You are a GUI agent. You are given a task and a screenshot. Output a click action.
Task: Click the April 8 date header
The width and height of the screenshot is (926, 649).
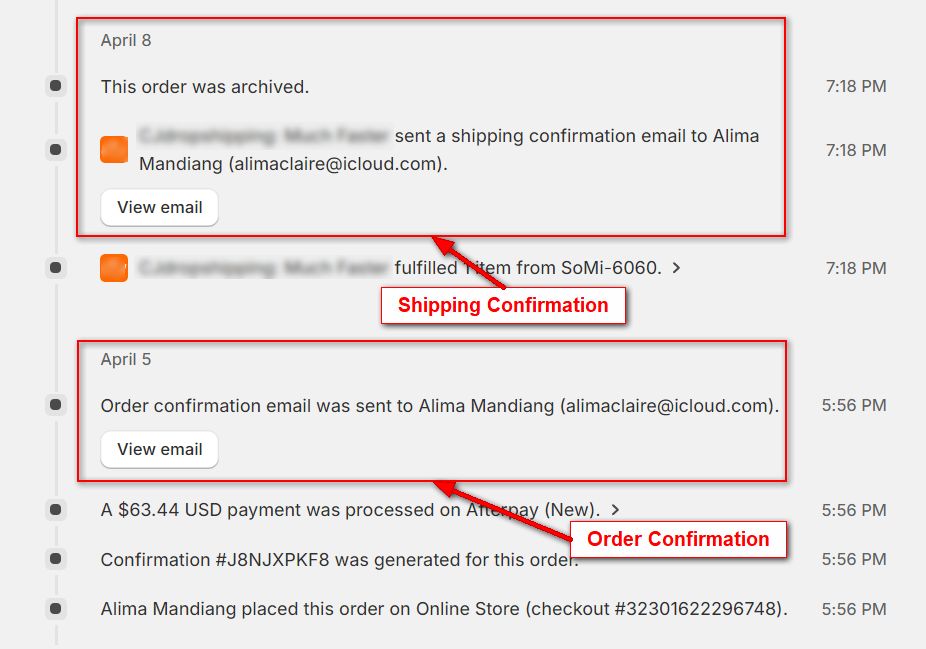click(x=126, y=41)
